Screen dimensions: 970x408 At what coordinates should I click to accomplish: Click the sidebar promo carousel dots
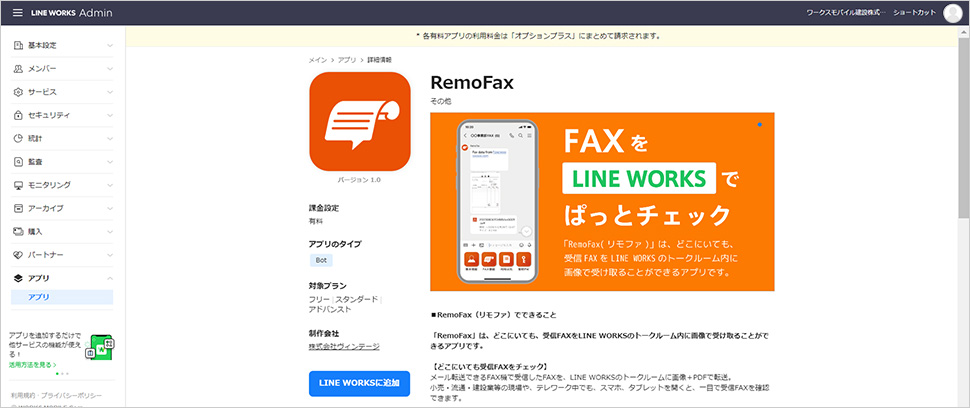click(62, 374)
